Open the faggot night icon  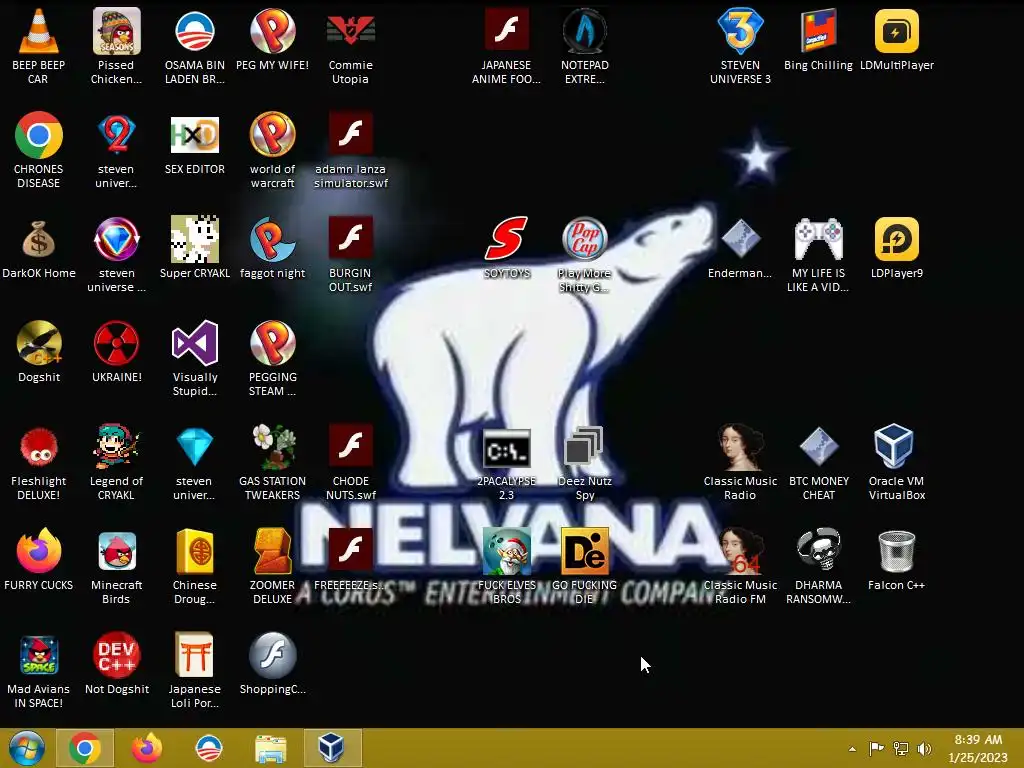point(273,239)
